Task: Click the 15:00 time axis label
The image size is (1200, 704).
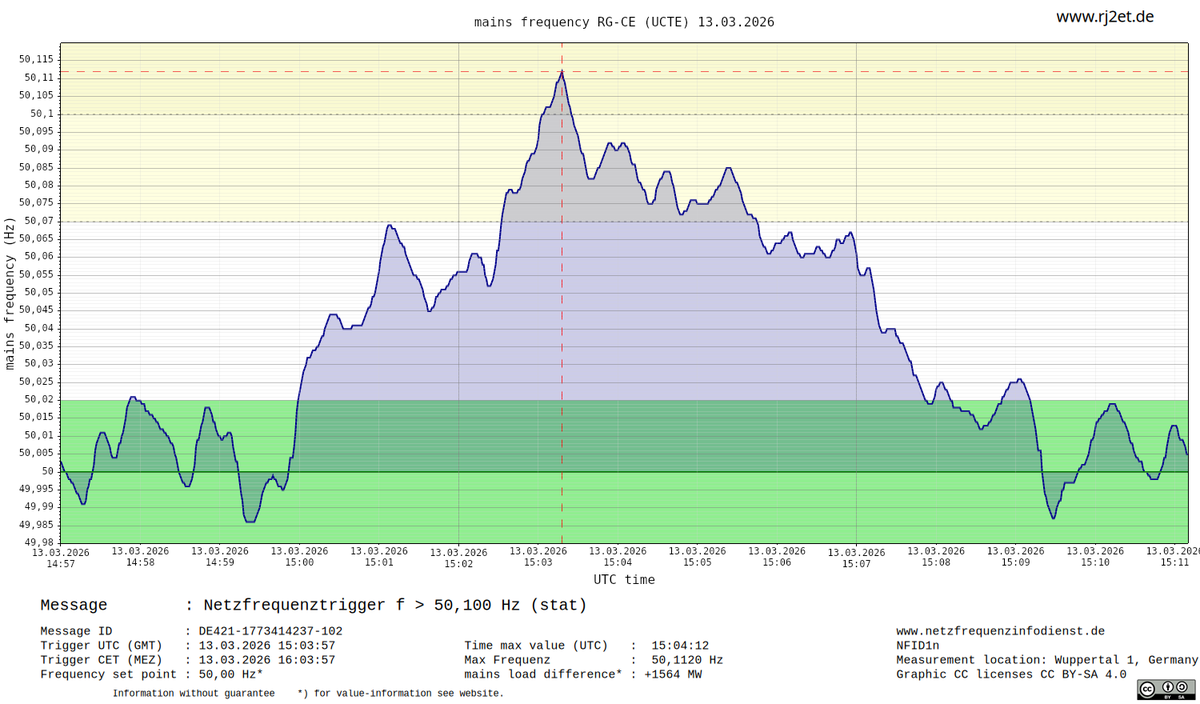Action: tap(299, 556)
